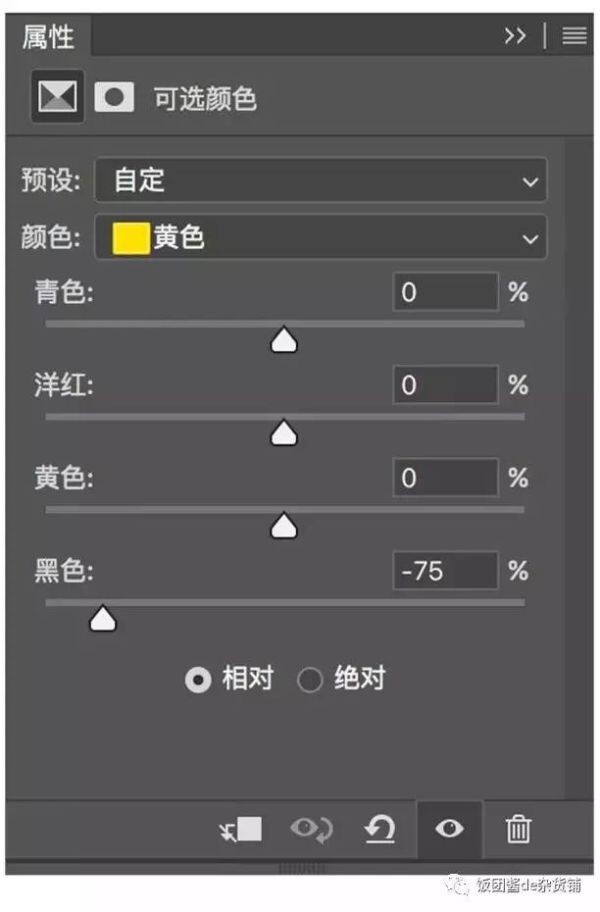View previous state icon
This screenshot has height=912, width=600.
point(312,829)
